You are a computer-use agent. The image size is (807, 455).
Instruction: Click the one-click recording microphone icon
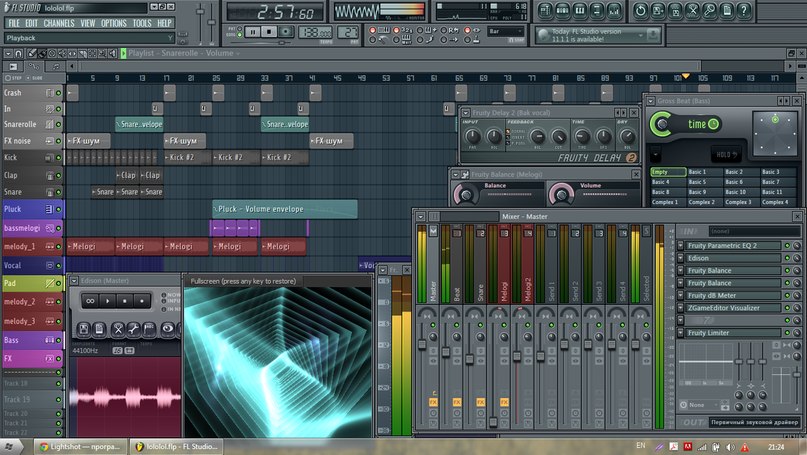[709, 10]
